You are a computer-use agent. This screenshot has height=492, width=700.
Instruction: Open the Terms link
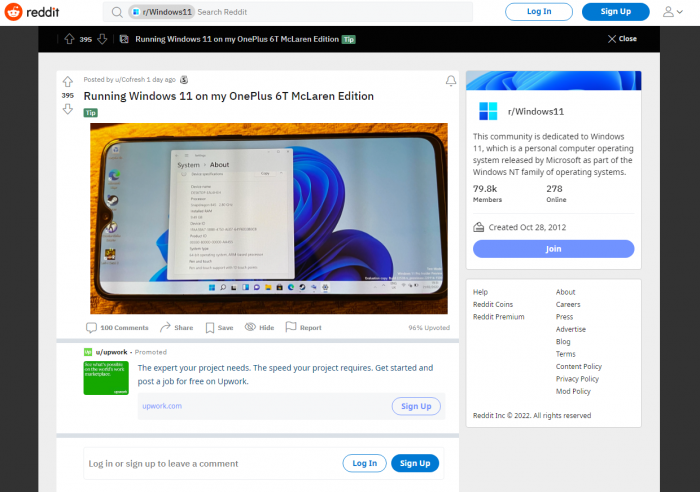click(566, 354)
